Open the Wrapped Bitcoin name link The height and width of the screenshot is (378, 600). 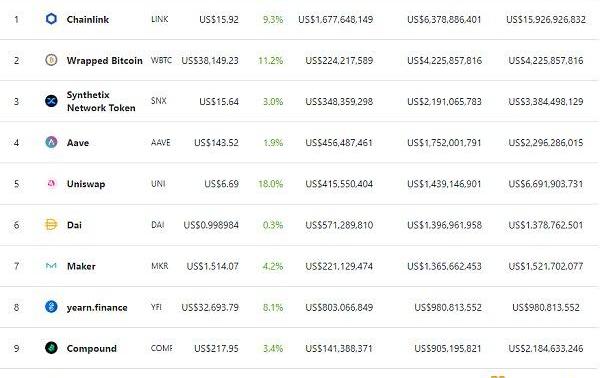[x=104, y=60]
